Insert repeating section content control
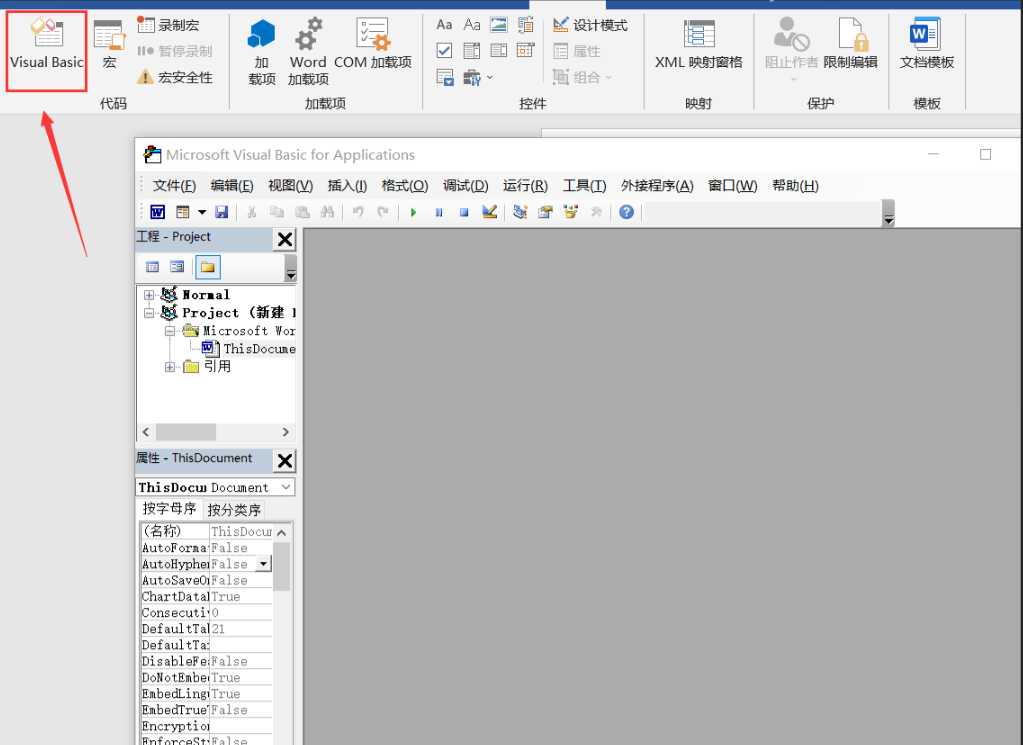Image resolution: width=1023 pixels, height=745 pixels. (x=444, y=78)
